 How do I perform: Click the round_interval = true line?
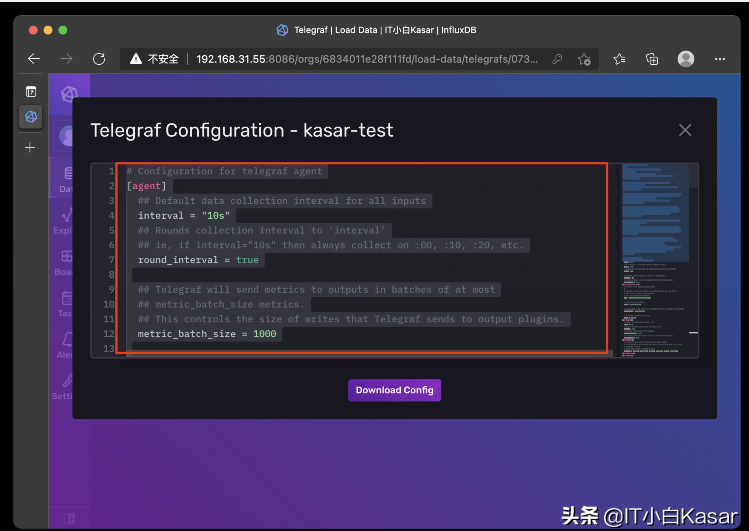198,260
